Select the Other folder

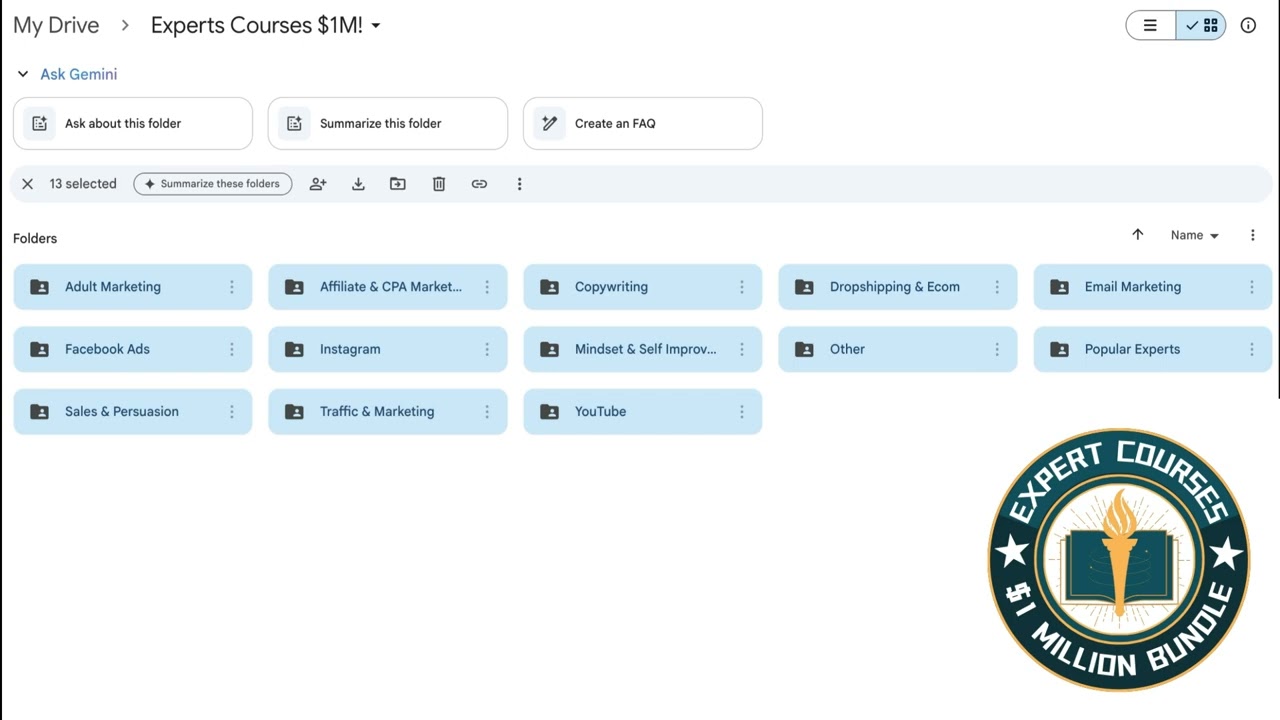point(898,349)
